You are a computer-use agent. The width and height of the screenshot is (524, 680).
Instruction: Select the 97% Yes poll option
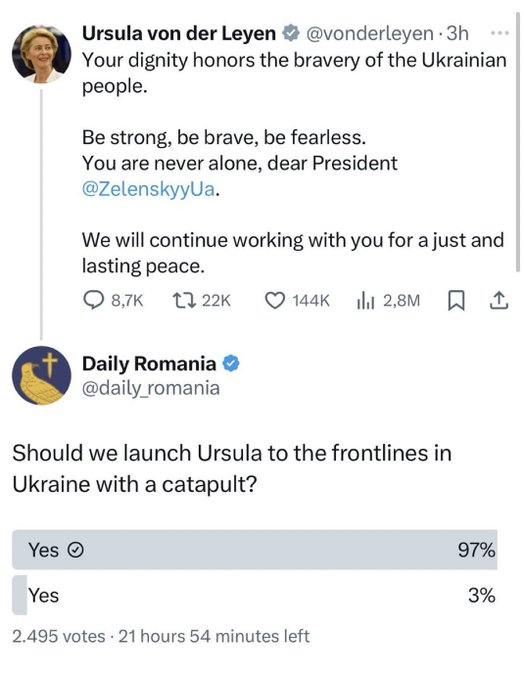[255, 549]
